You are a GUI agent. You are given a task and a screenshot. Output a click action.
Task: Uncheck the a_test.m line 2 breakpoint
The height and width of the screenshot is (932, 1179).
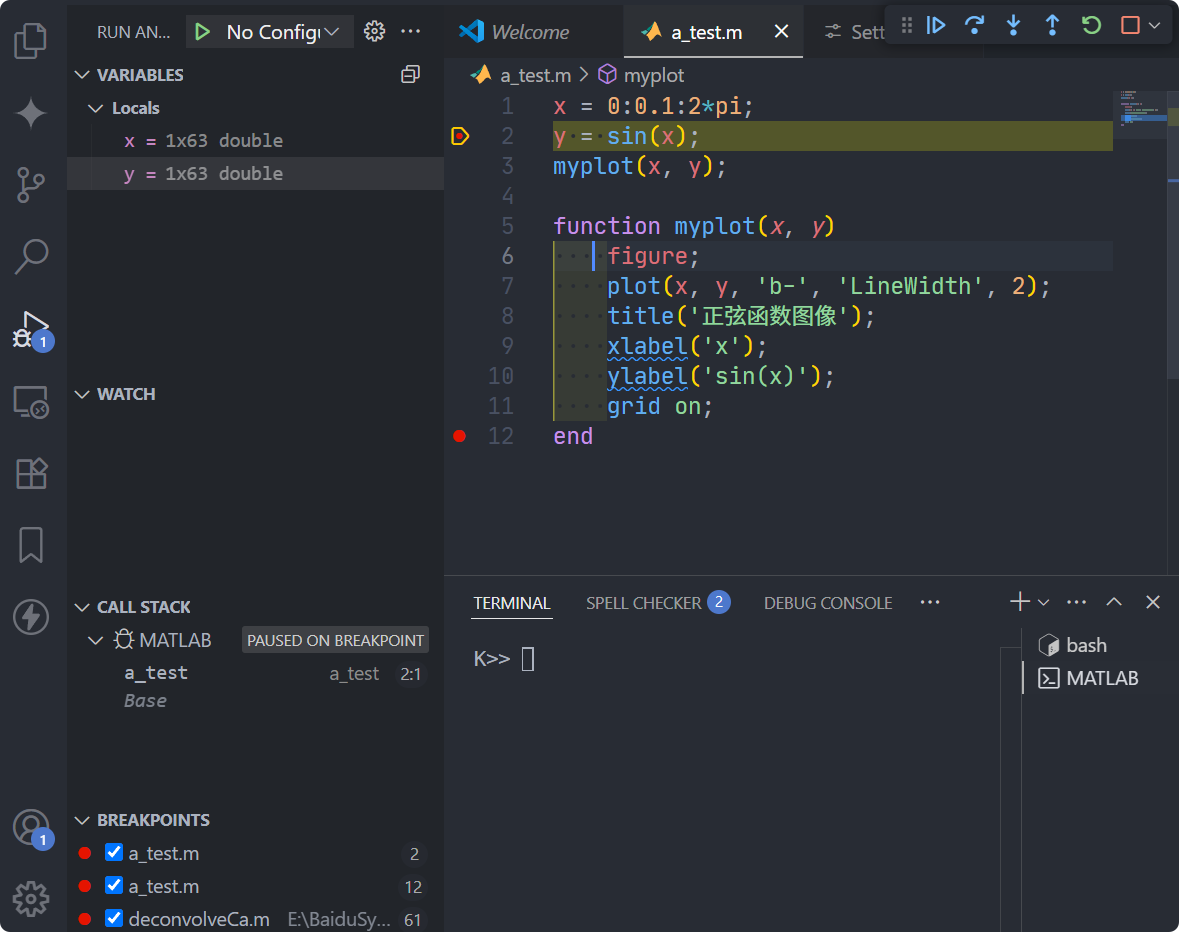coord(113,854)
